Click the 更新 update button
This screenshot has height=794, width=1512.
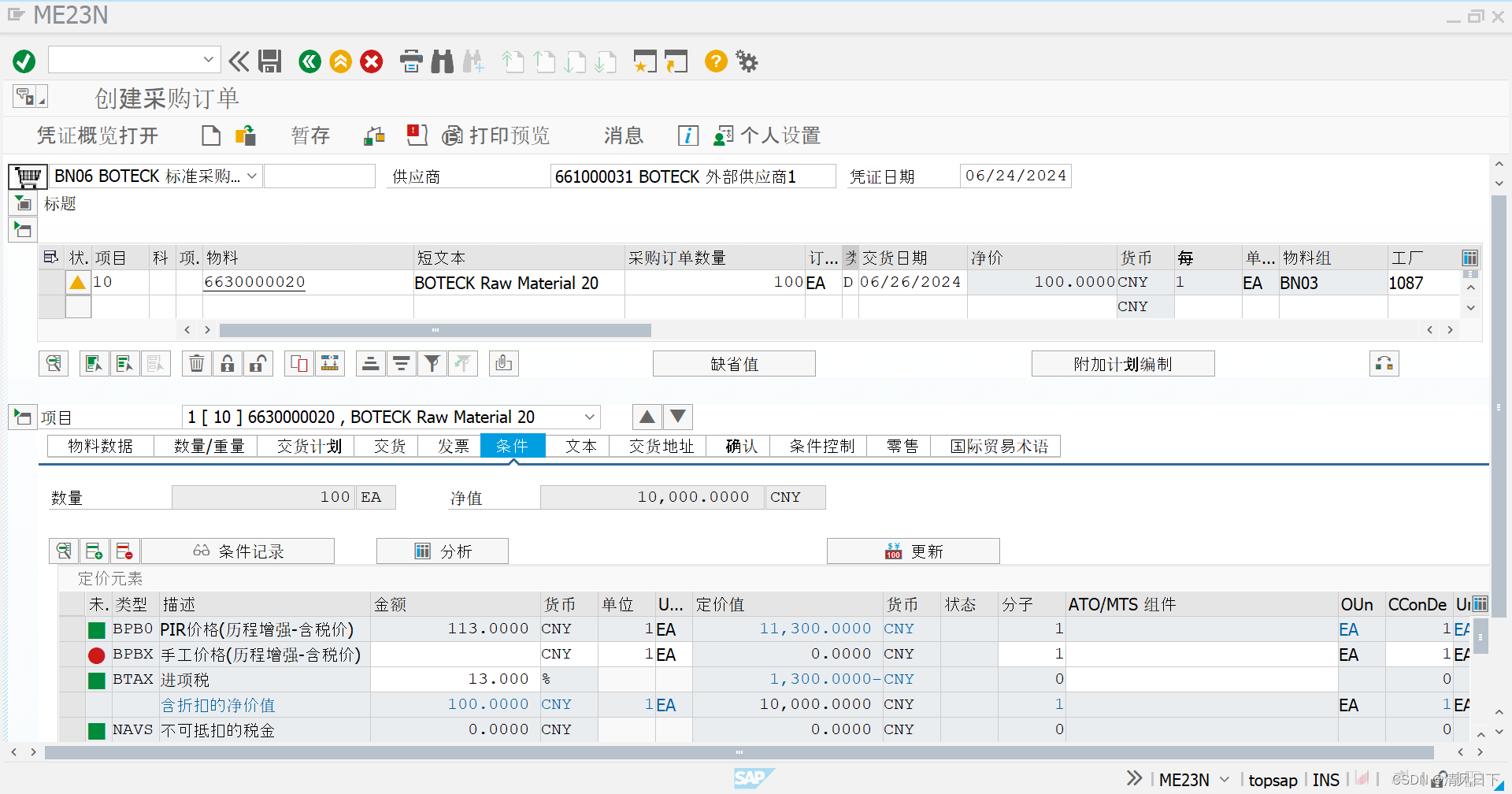tap(913, 551)
